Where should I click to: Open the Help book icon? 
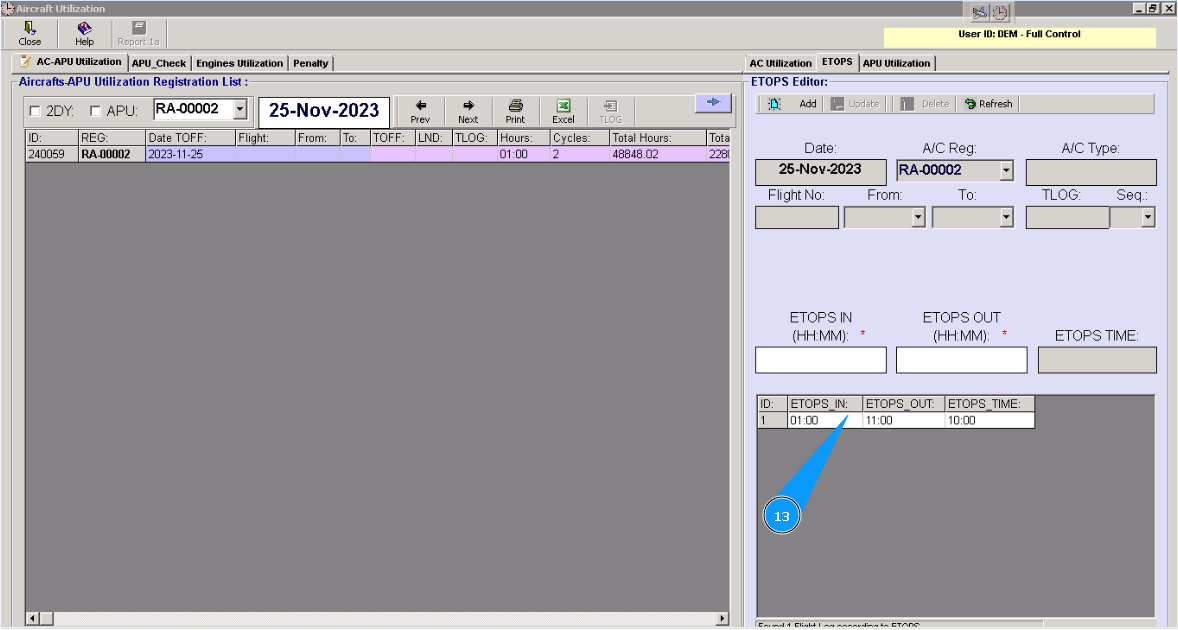(x=84, y=34)
